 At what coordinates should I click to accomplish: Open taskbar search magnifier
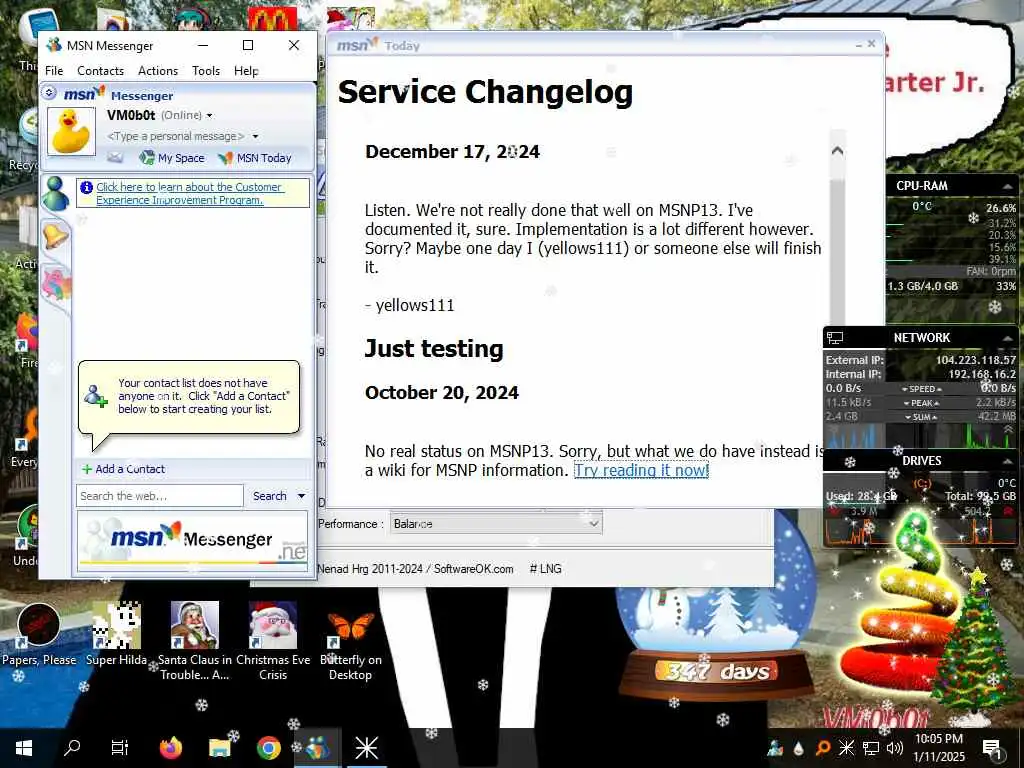[72, 748]
